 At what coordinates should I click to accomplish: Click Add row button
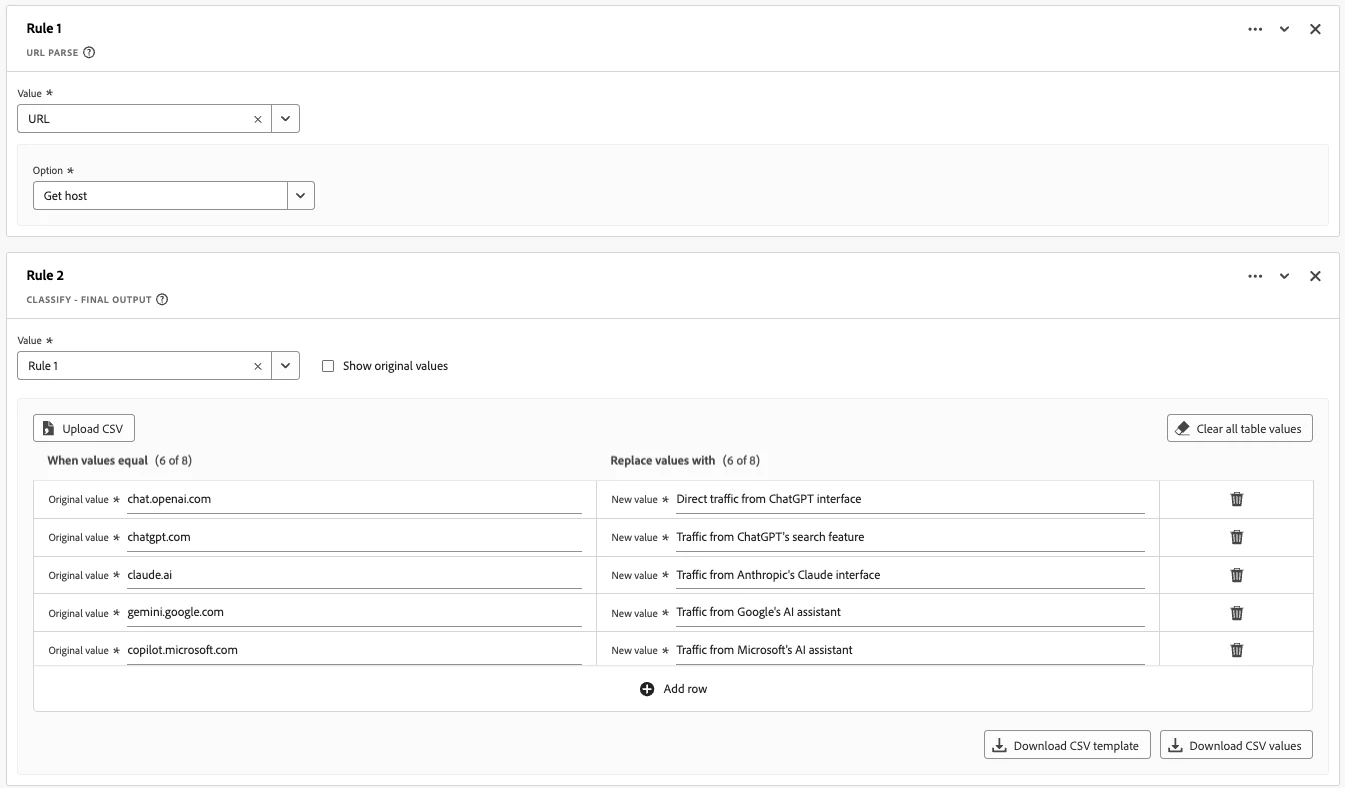tap(673, 689)
